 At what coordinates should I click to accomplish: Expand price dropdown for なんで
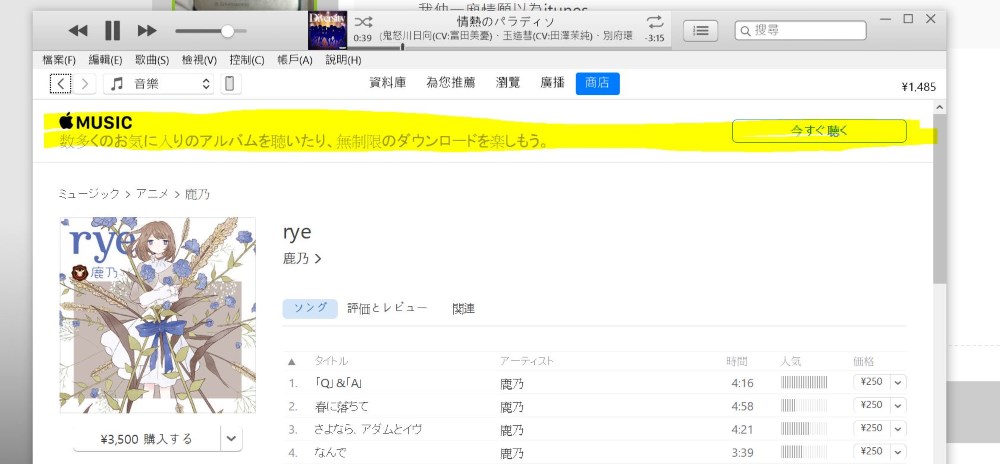pos(898,451)
